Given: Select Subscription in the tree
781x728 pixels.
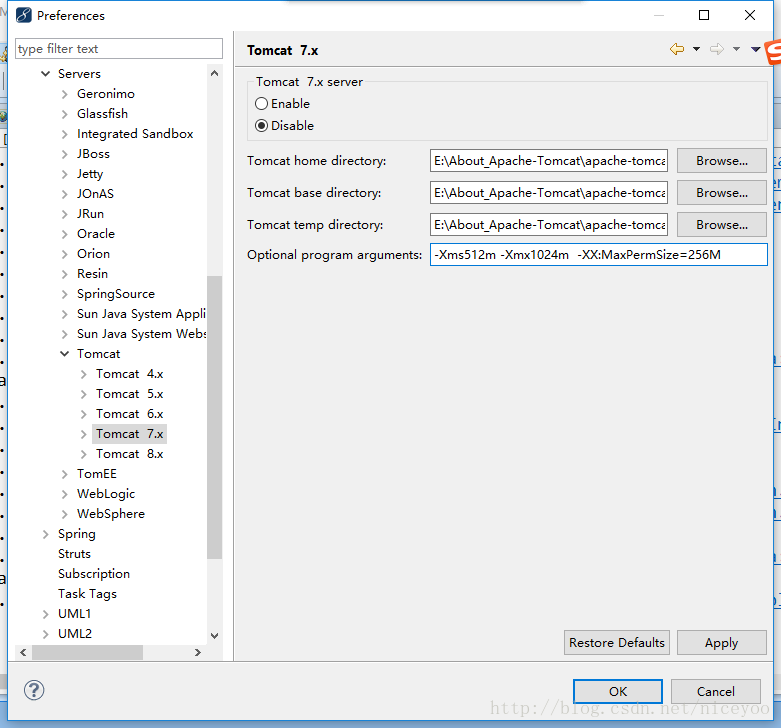Looking at the screenshot, I should 94,574.
